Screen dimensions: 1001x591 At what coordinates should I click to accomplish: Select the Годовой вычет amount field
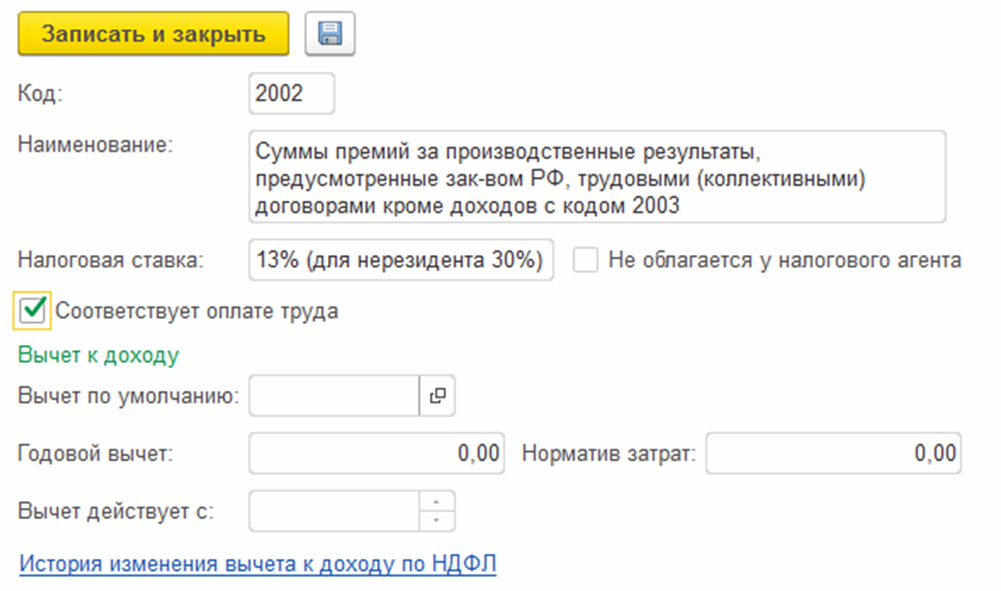[x=376, y=453]
